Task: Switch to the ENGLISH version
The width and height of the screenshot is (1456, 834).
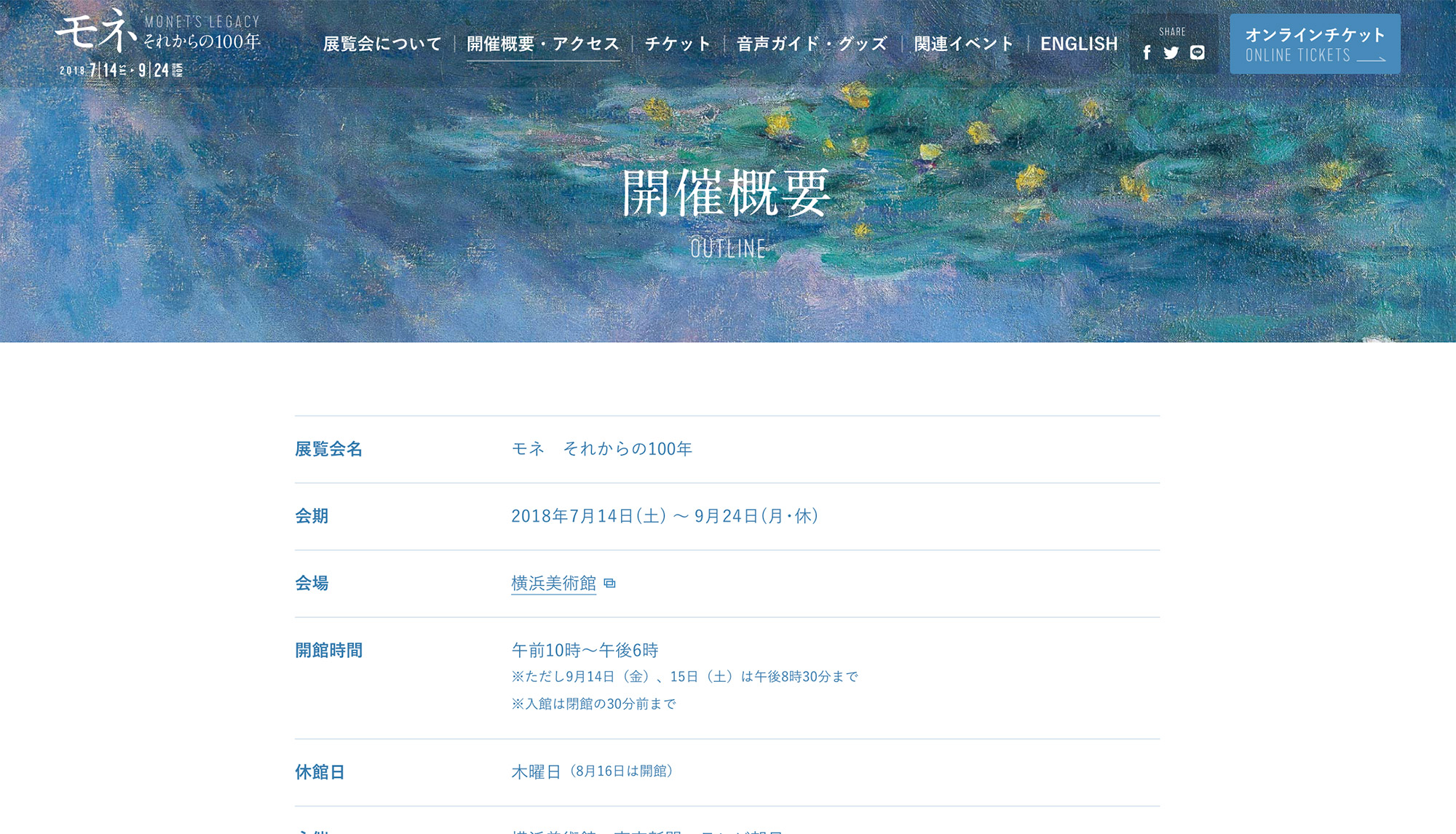Action: (x=1079, y=44)
